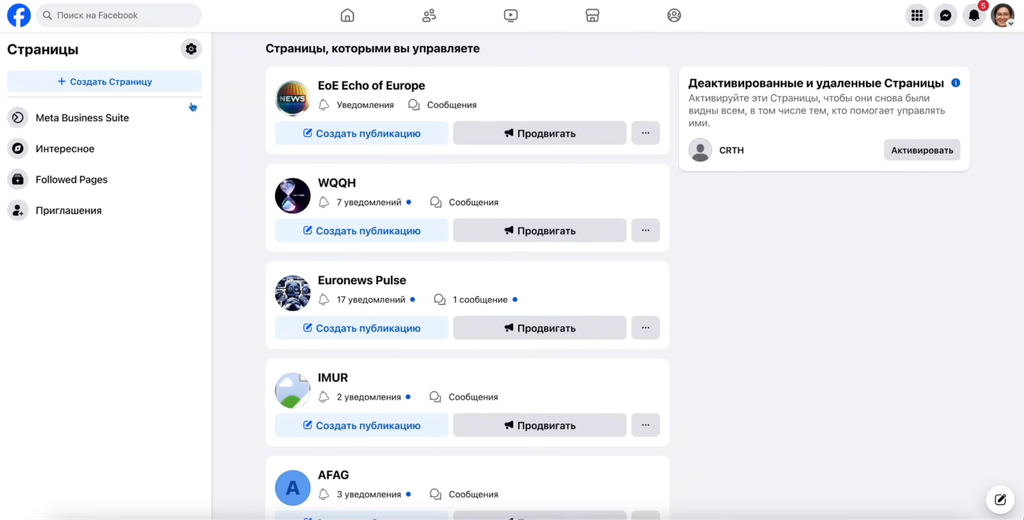The width and height of the screenshot is (1024, 520).
Task: Click Продвигать for Euronews Pulse
Action: tap(539, 328)
